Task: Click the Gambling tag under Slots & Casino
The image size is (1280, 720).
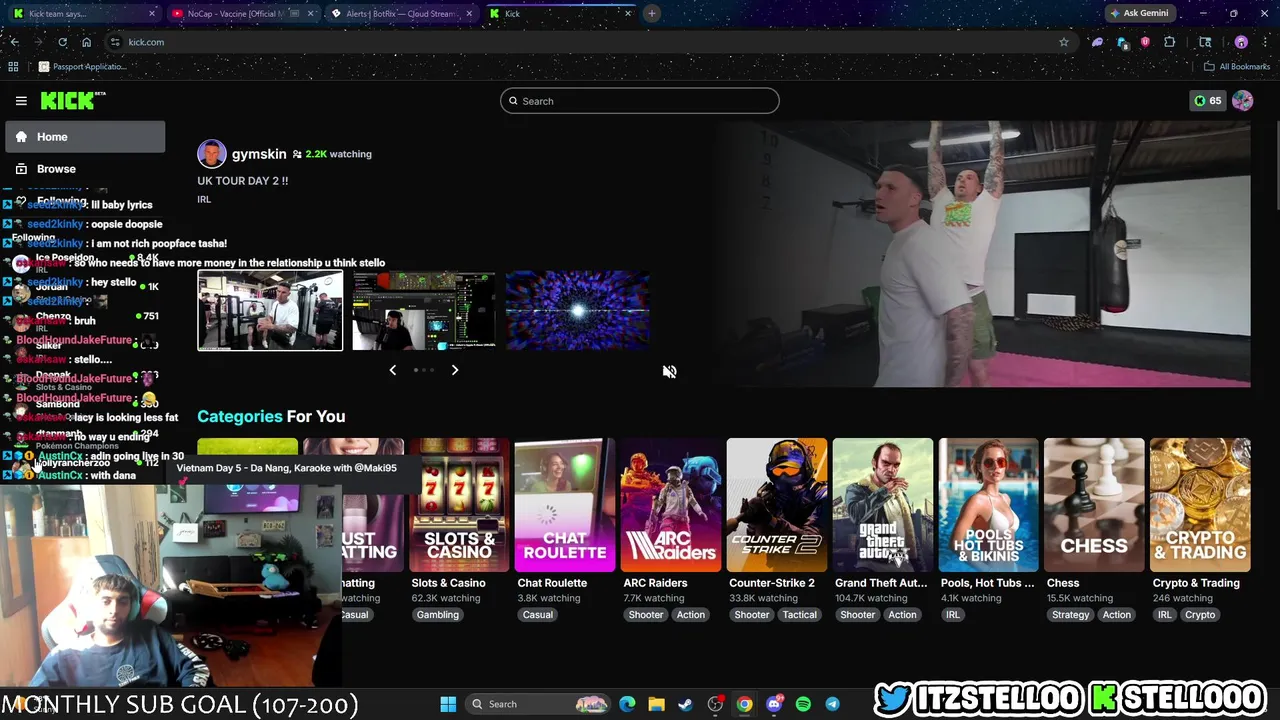Action: [438, 615]
